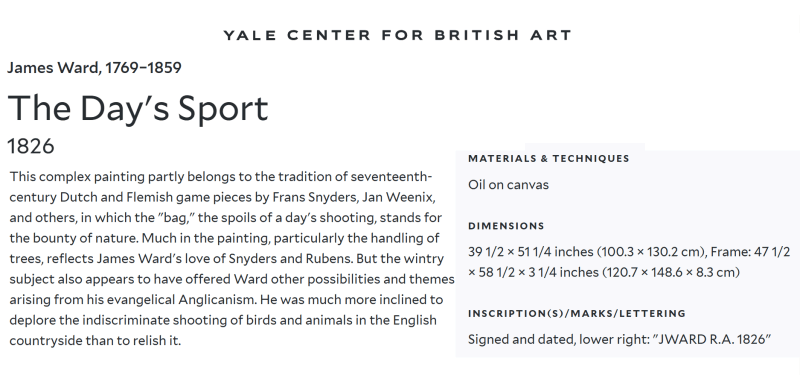The width and height of the screenshot is (800, 375).
Task: Click the line about Ward's other possibilities and themes
Action: click(232, 279)
